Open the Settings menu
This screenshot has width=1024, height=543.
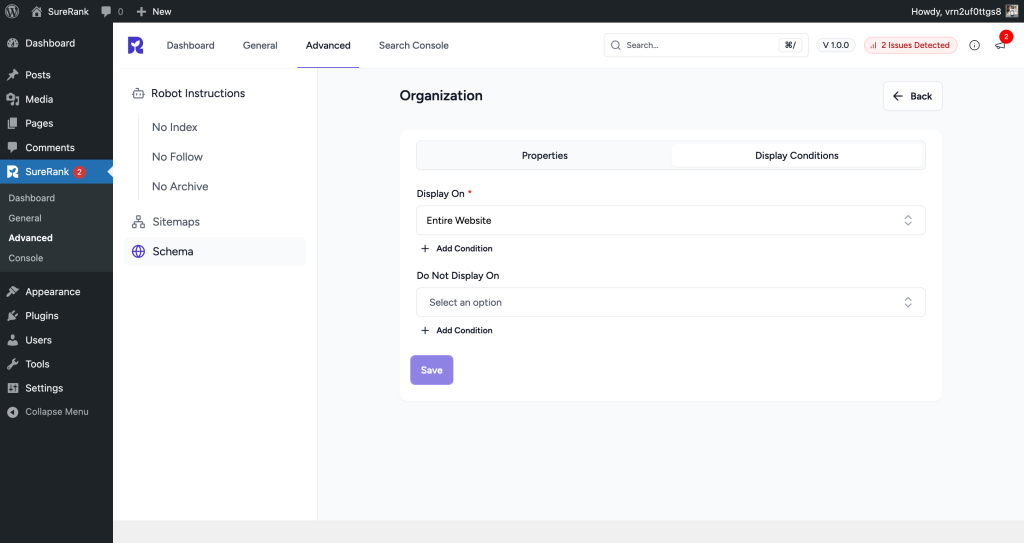pyautogui.click(x=56, y=388)
